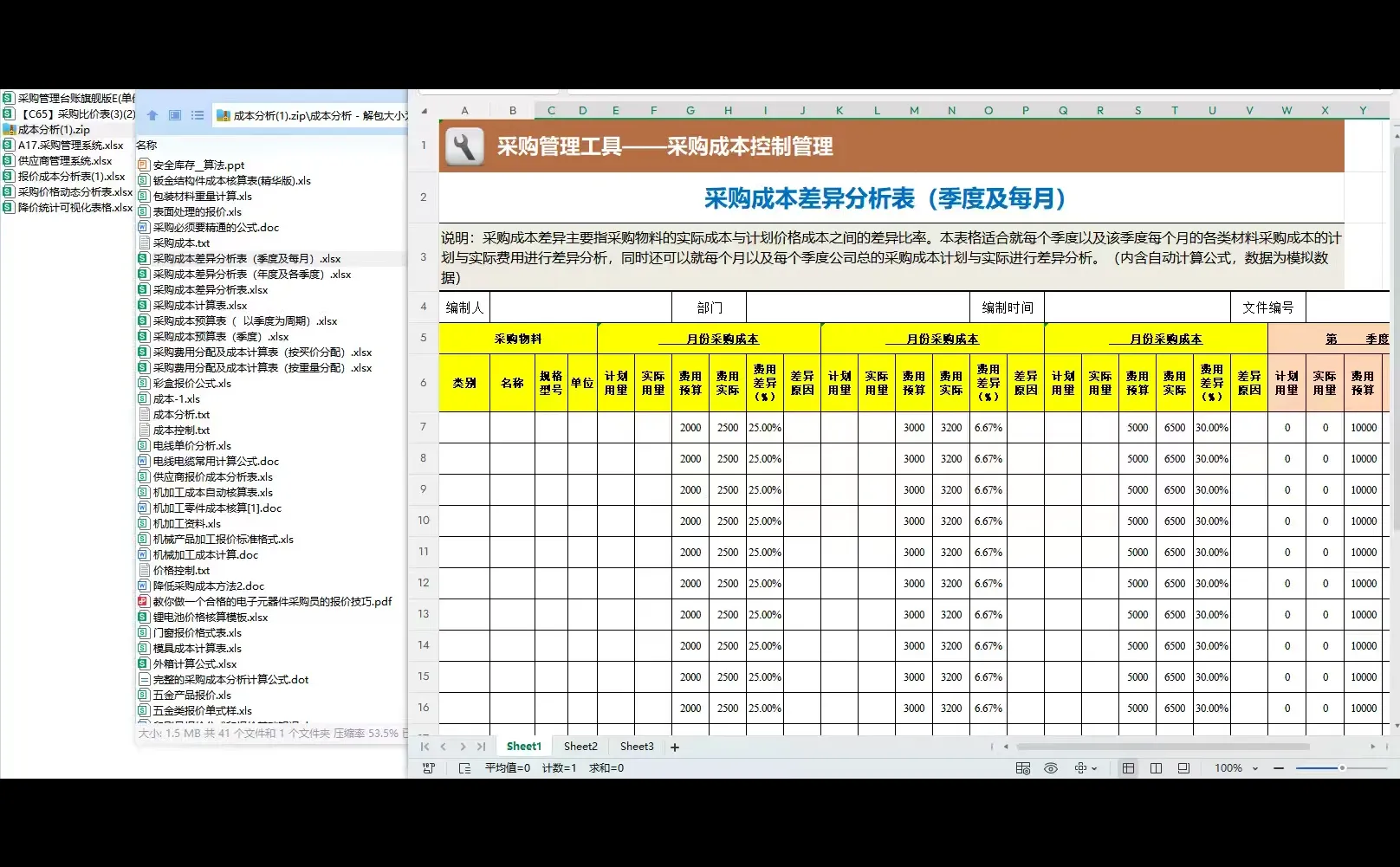Select the normal view icon in status bar

[x=1128, y=767]
